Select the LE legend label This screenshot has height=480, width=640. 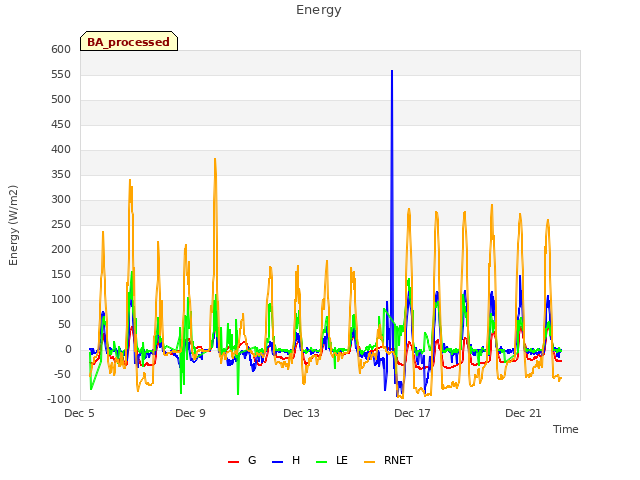342,460
